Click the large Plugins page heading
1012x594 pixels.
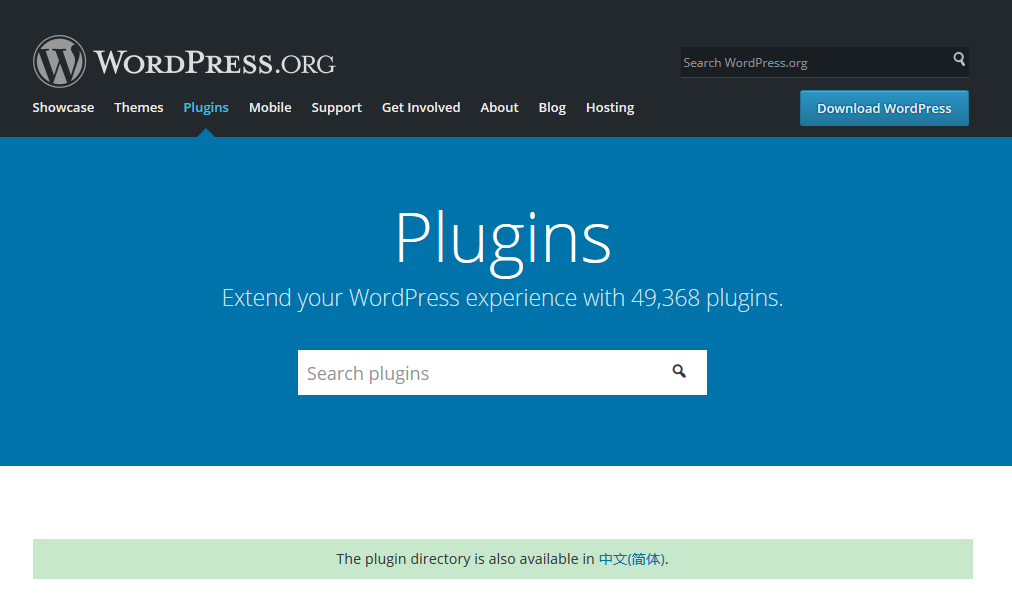502,238
